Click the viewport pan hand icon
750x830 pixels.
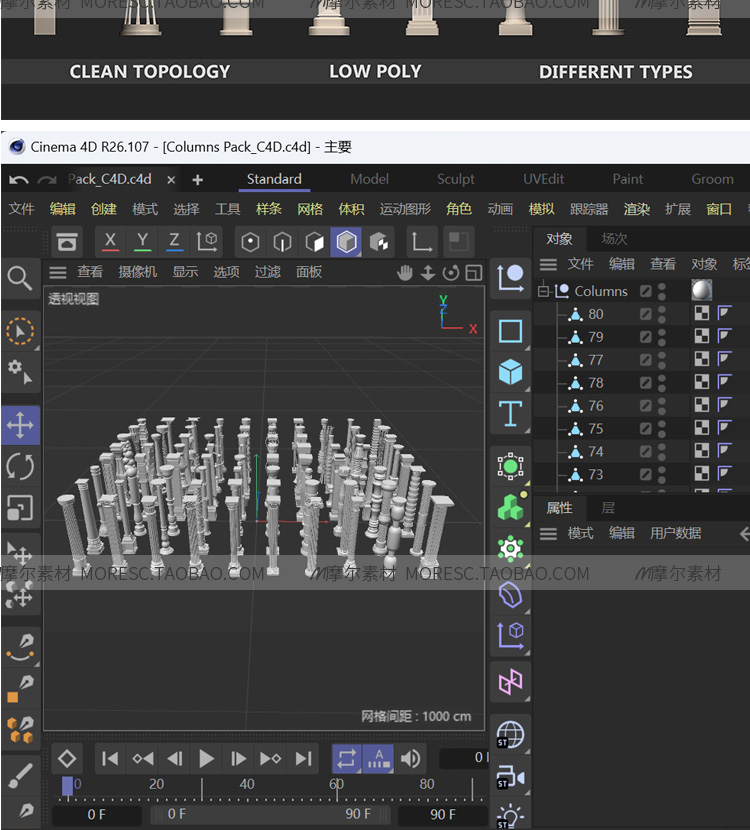[405, 273]
